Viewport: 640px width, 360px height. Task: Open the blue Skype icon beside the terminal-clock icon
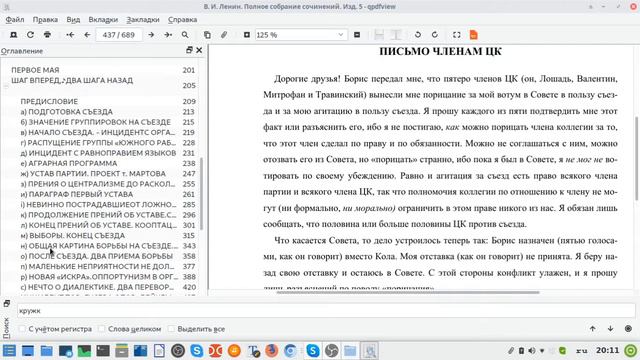click(x=197, y=351)
